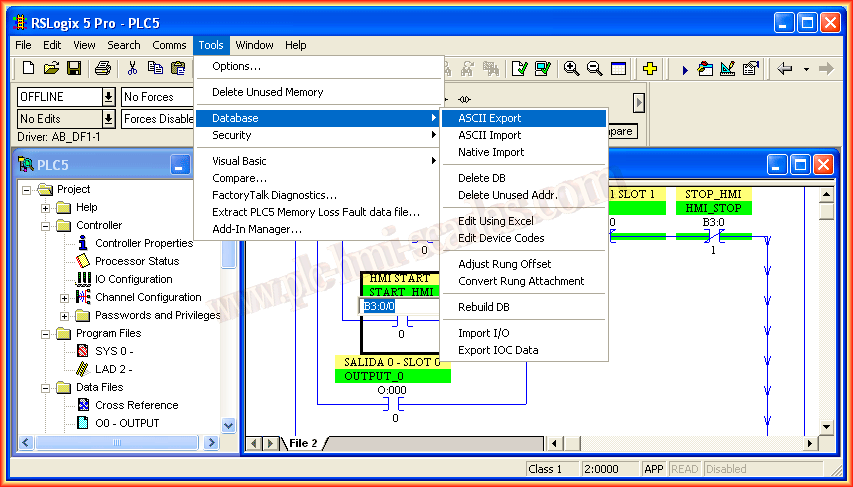
Task: Open the Controller Properties tree item
Action: 143,243
